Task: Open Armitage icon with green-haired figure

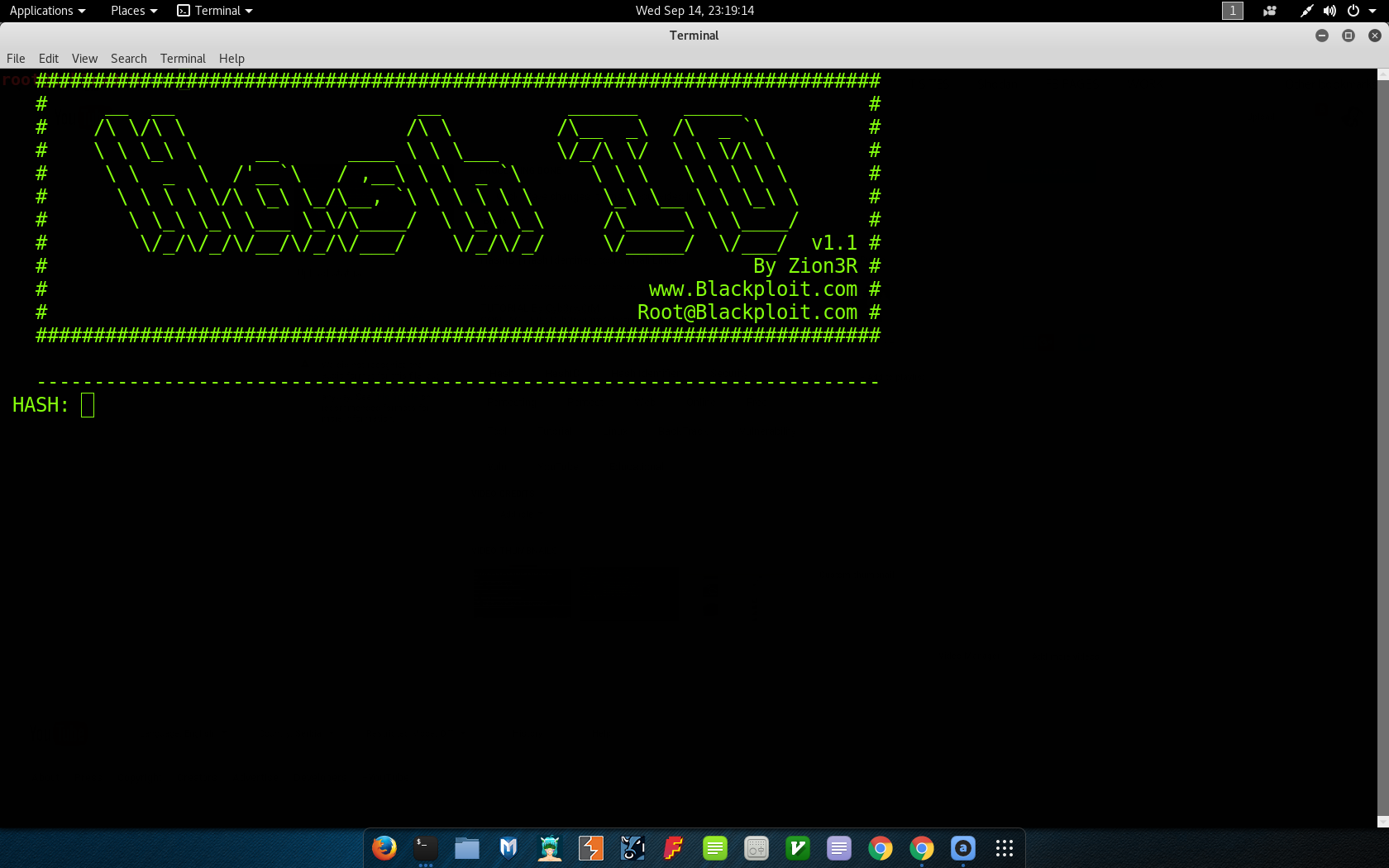Action: pos(550,848)
